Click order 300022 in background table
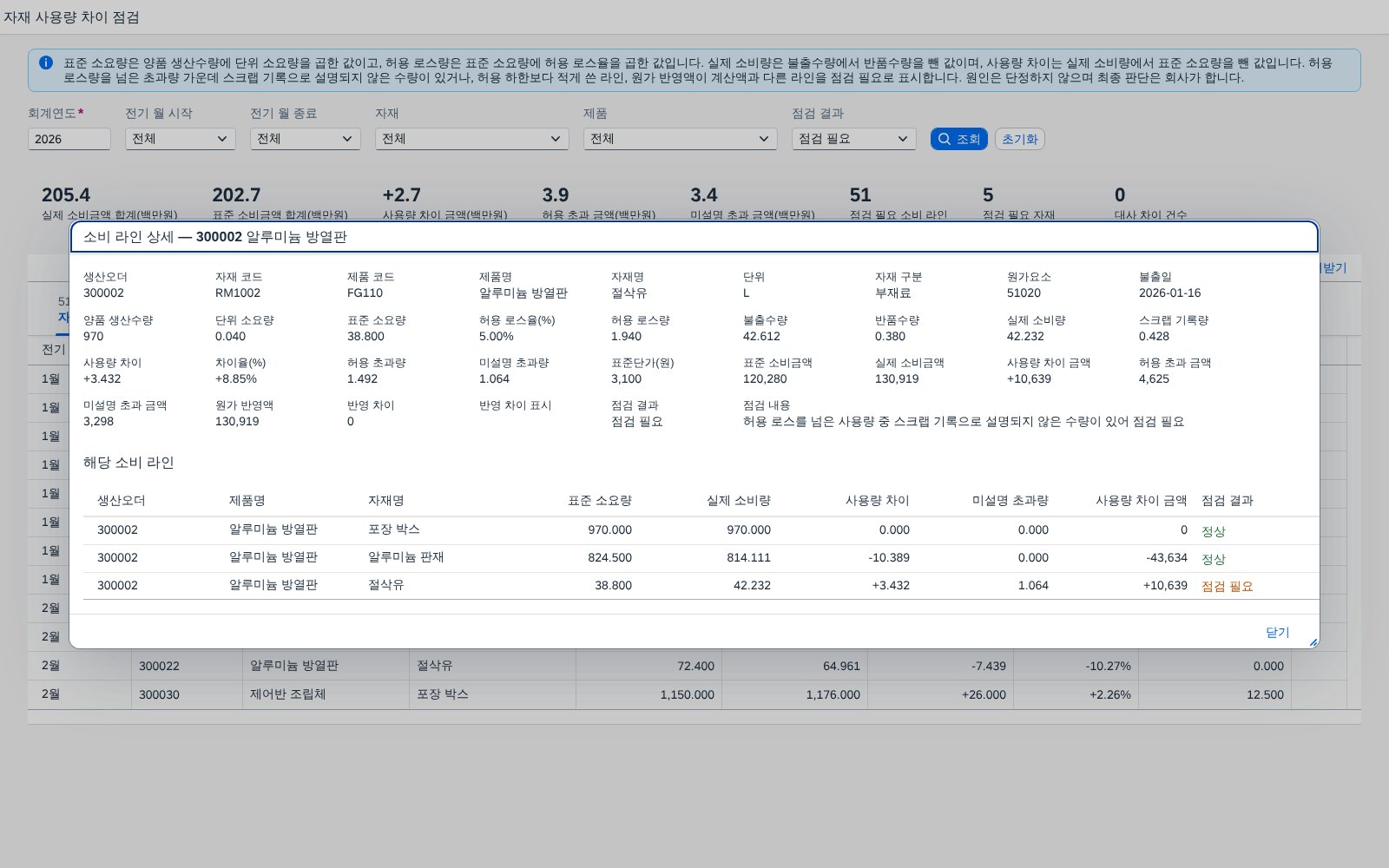Image resolution: width=1389 pixels, height=868 pixels. point(160,666)
